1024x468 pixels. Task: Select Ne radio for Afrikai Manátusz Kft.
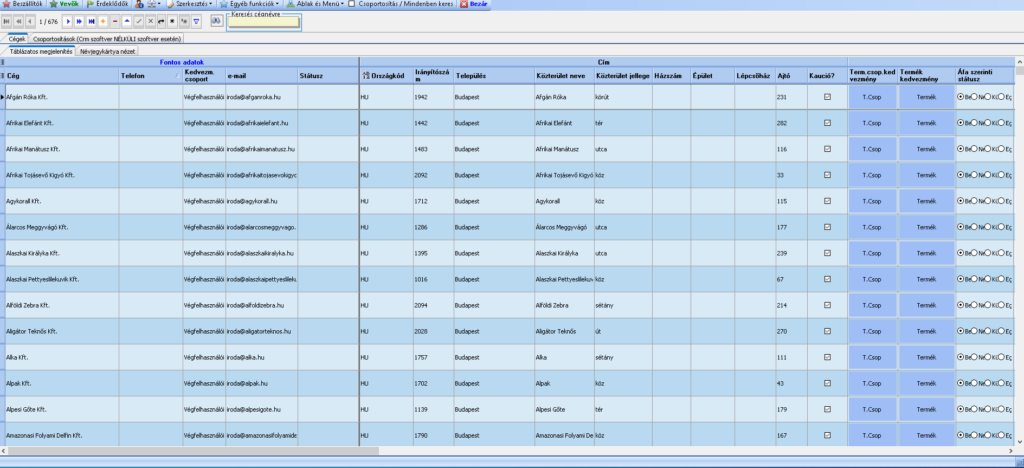974,149
